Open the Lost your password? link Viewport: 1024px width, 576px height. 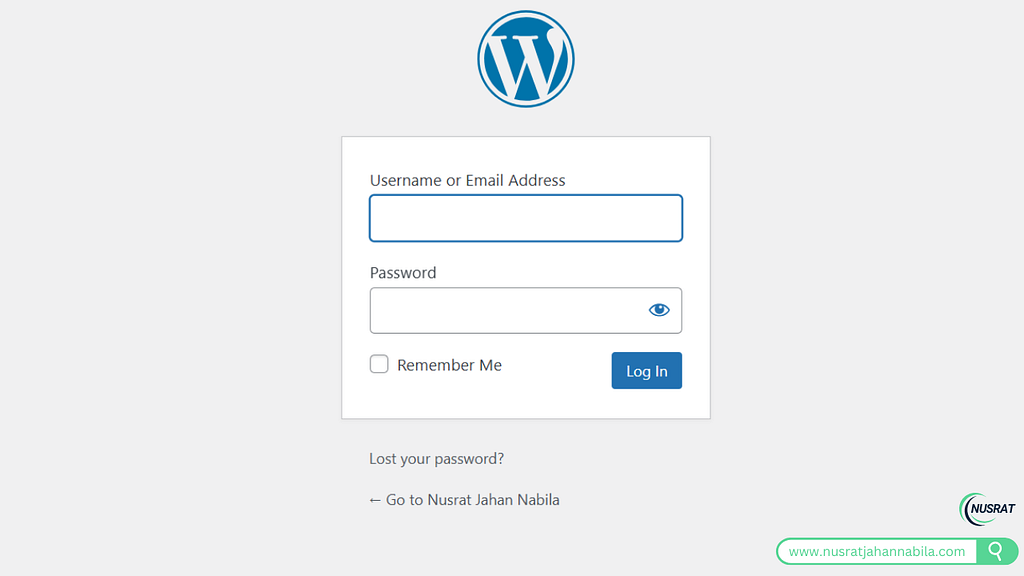coord(436,459)
